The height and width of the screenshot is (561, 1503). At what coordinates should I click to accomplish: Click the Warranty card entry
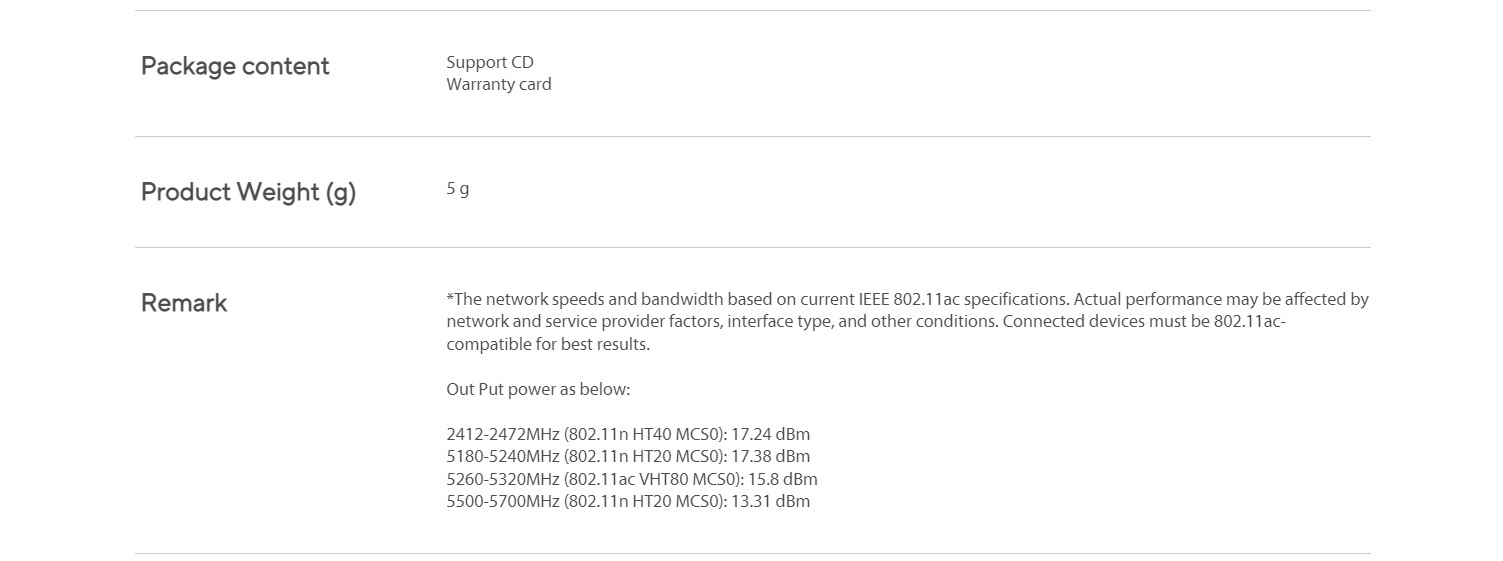498,84
